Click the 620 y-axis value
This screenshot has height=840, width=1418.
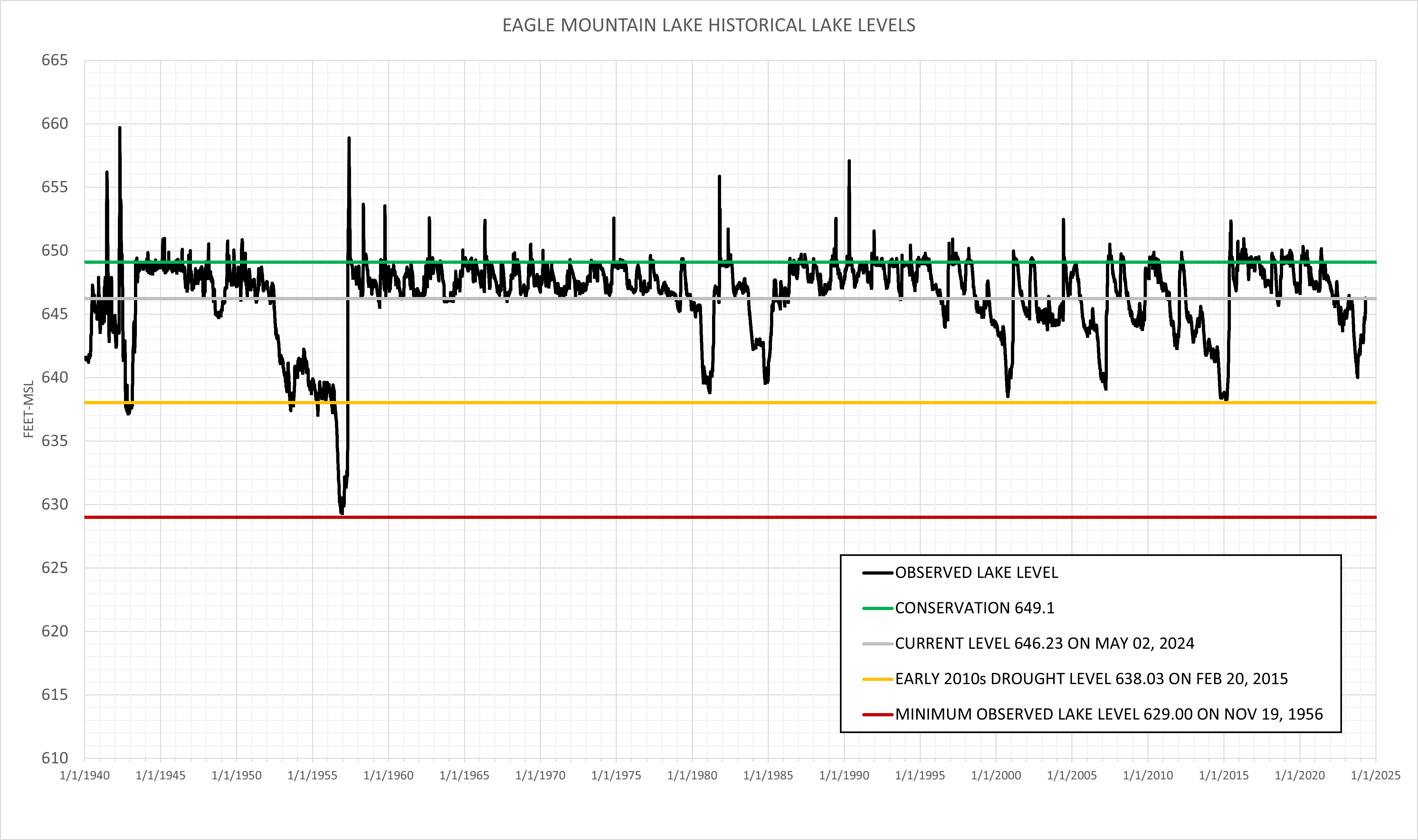(x=54, y=631)
